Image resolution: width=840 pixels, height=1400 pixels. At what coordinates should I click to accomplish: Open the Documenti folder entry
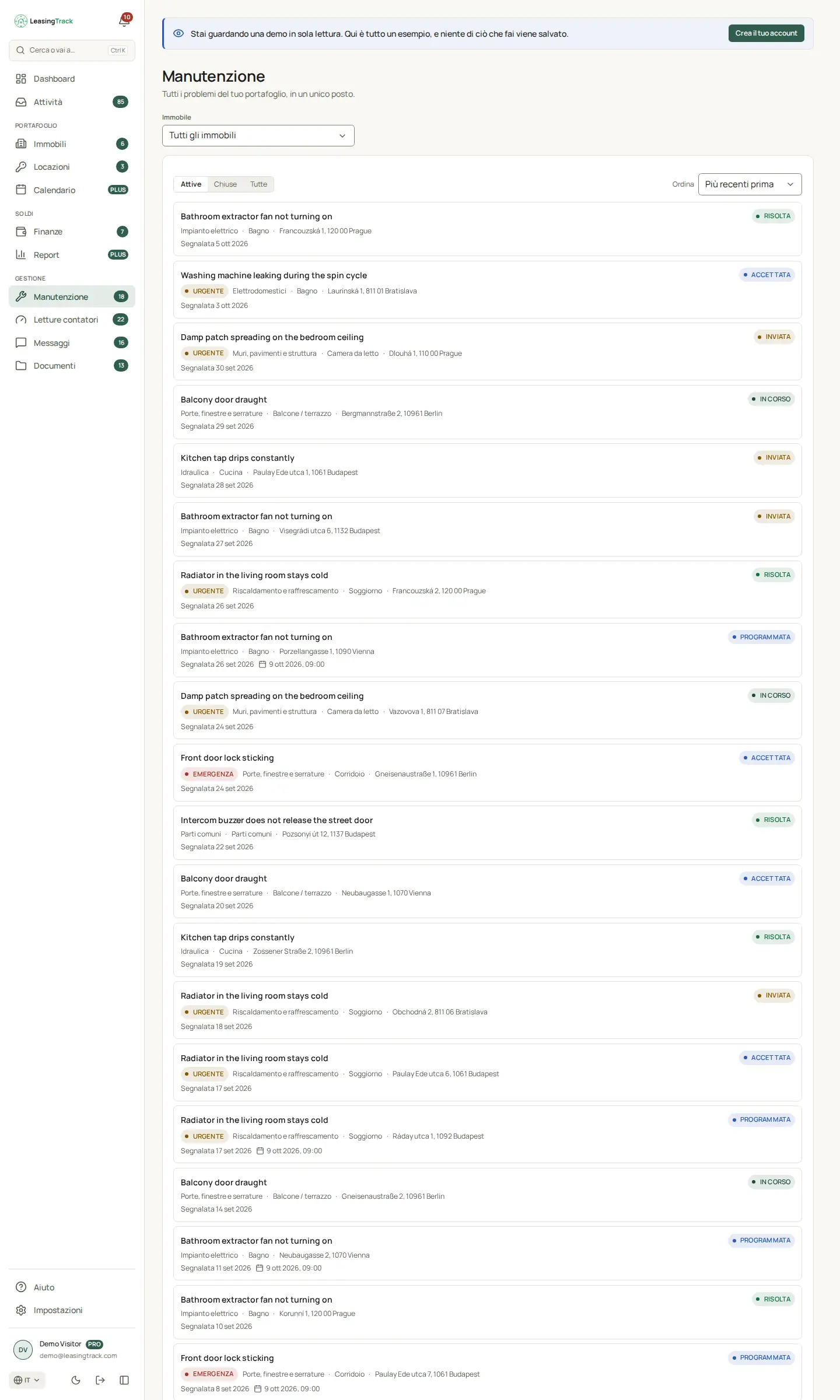point(72,366)
